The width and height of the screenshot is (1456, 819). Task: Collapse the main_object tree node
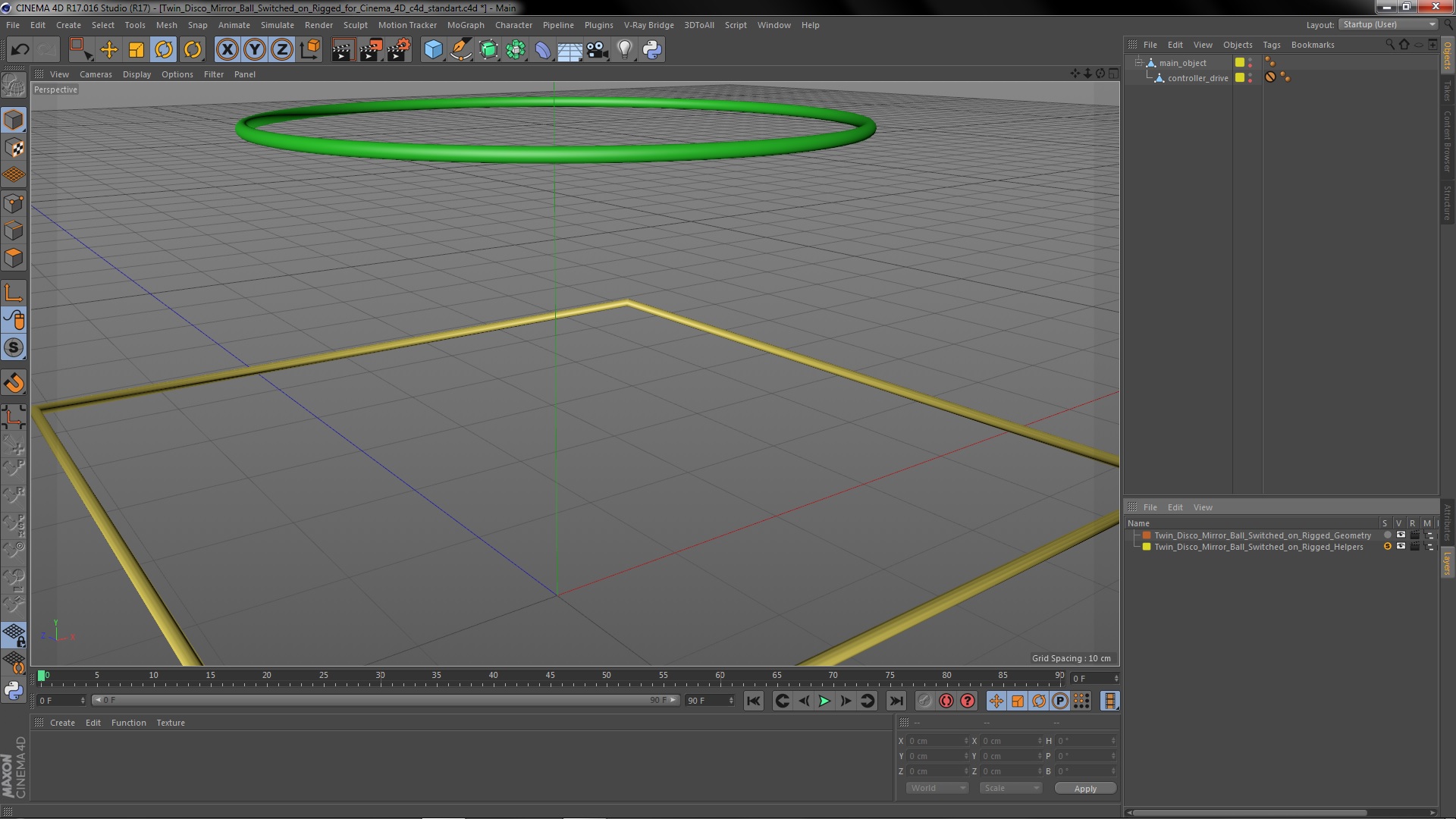[x=1138, y=63]
